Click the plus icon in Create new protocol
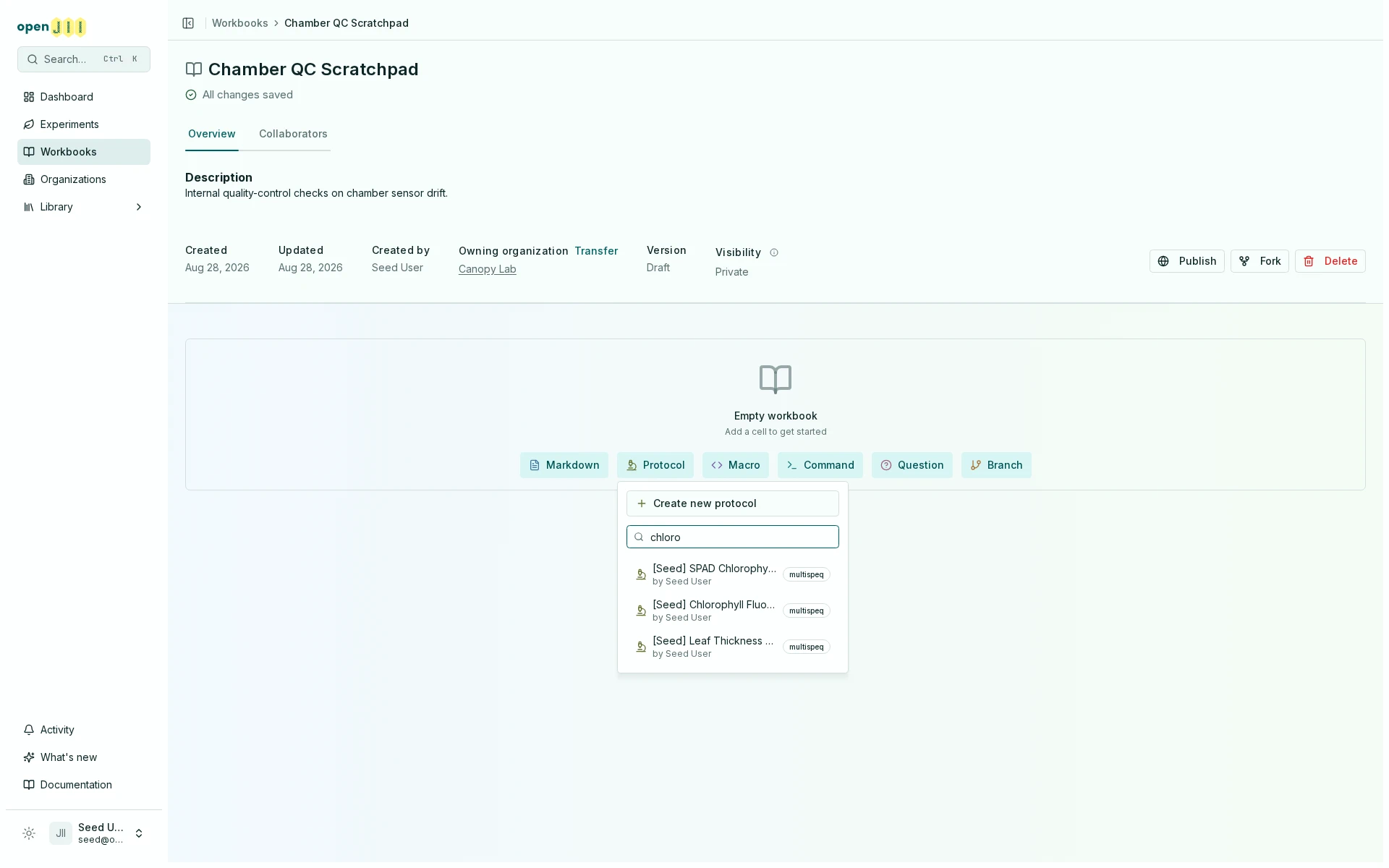 click(x=642, y=503)
